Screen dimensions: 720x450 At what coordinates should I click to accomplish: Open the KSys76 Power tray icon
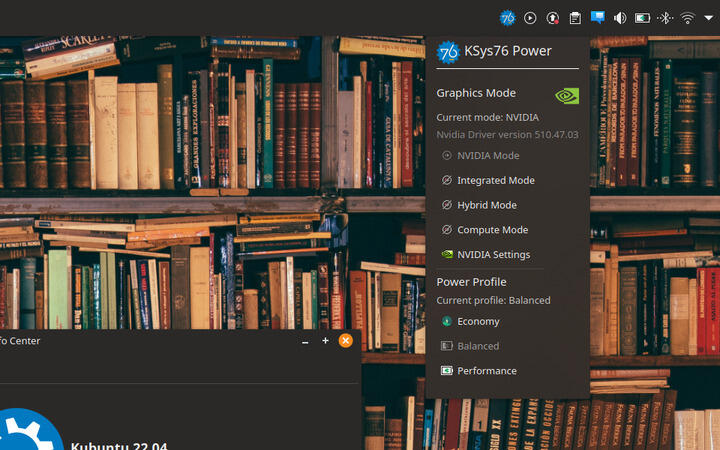coord(507,18)
